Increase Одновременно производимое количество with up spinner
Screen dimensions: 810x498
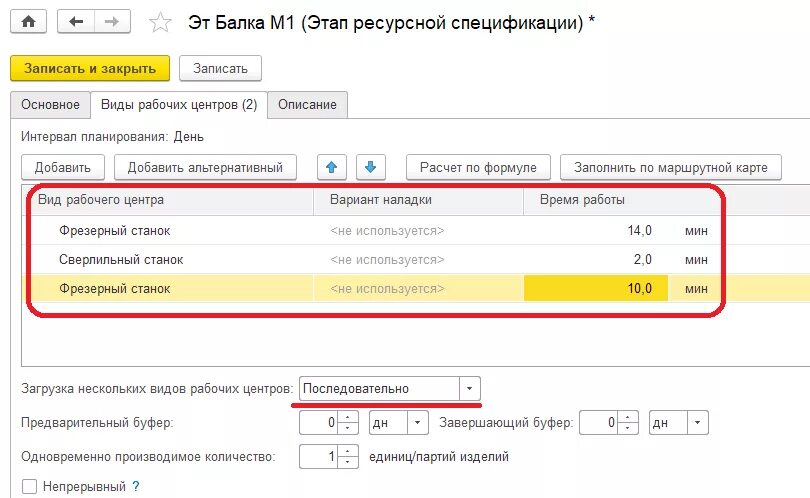(x=348, y=451)
